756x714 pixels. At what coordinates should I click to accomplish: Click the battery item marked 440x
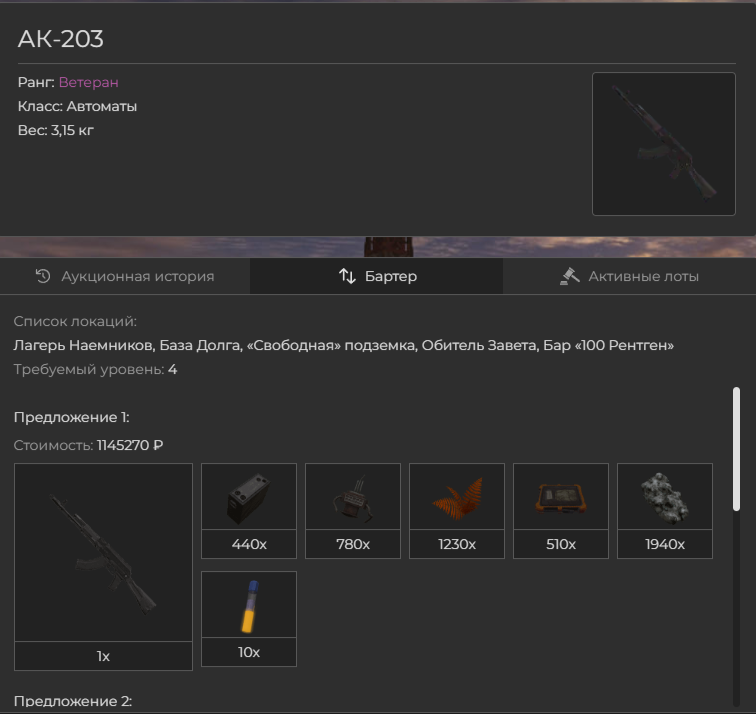click(x=249, y=511)
